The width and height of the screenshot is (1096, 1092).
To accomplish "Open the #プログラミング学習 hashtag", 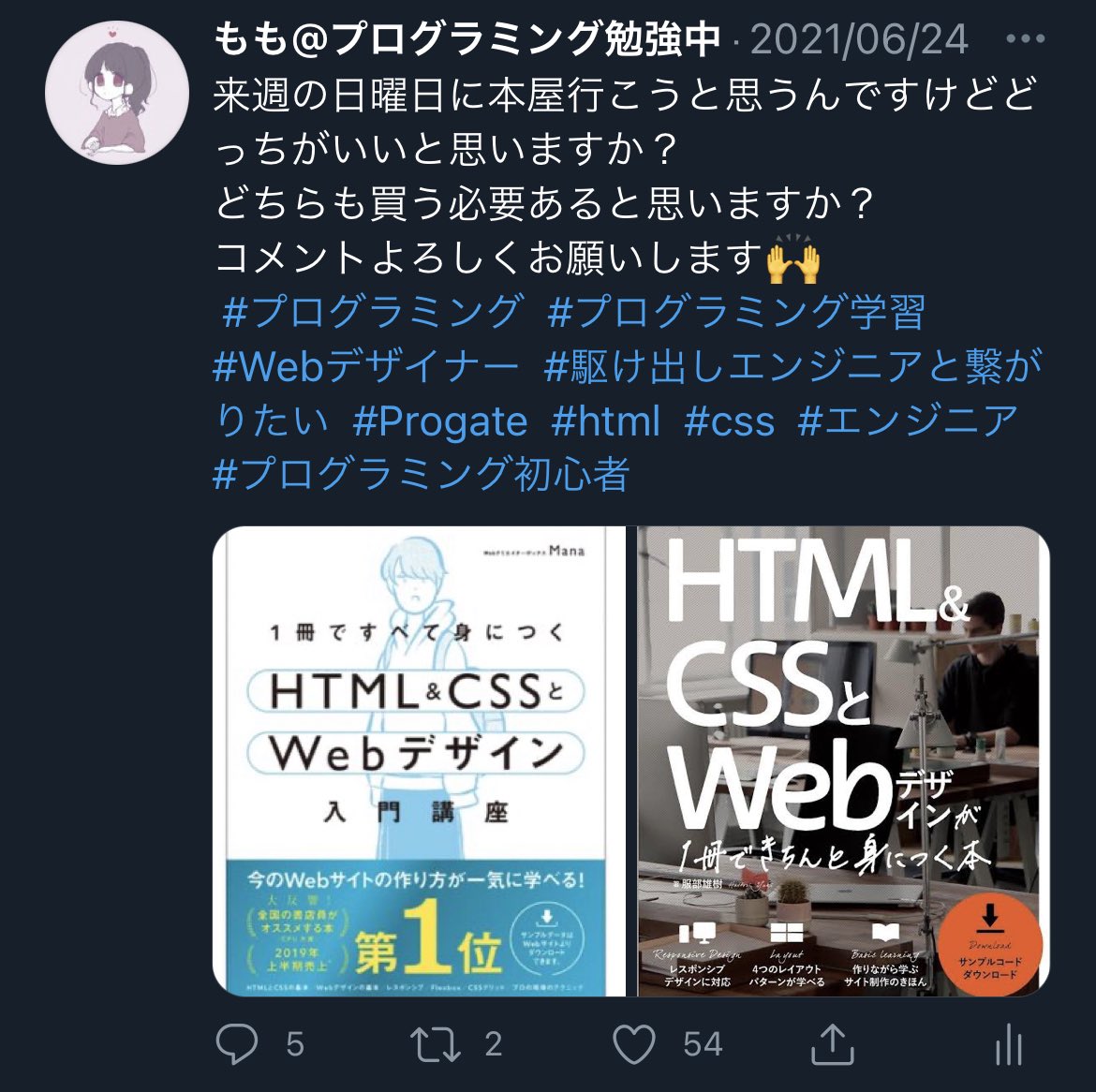I will pos(736,311).
